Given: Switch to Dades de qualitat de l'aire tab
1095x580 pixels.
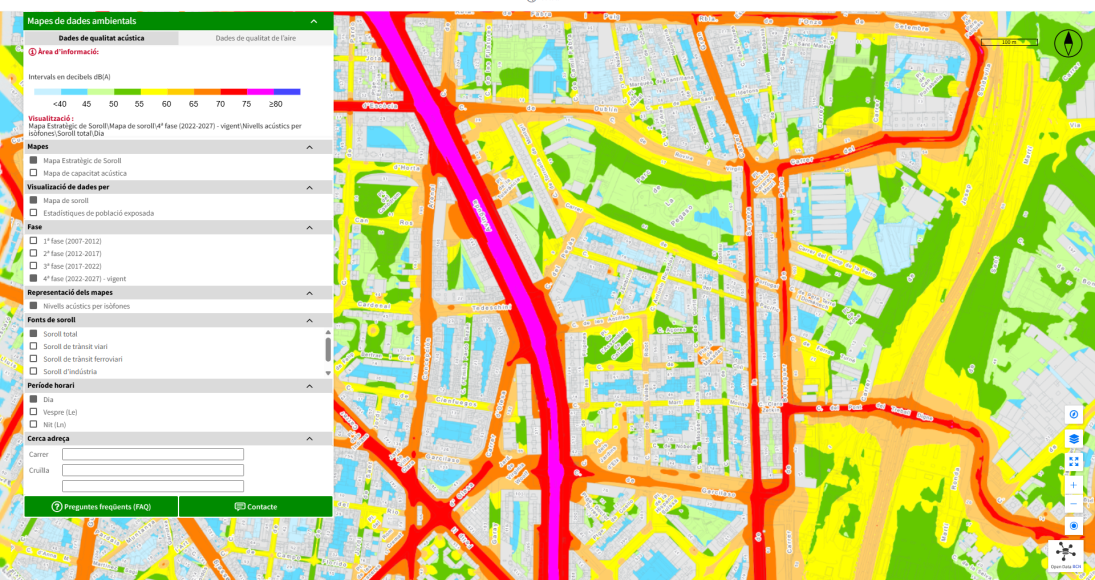Looking at the screenshot, I should (255, 38).
